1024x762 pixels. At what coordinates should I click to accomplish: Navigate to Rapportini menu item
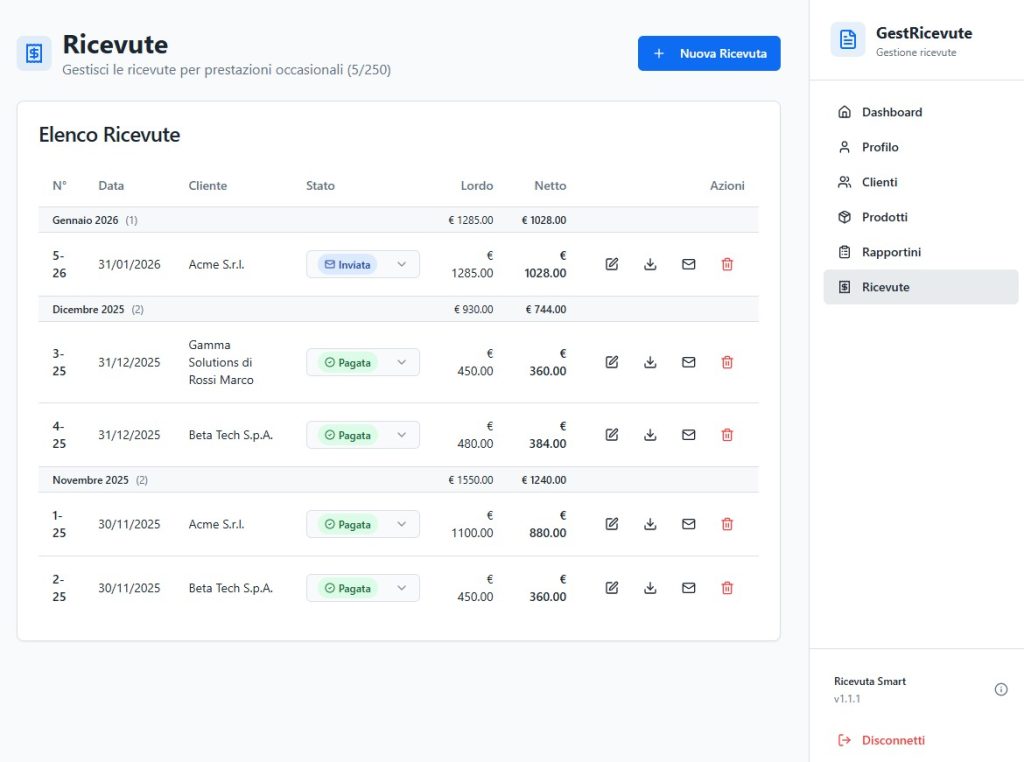[x=891, y=252]
